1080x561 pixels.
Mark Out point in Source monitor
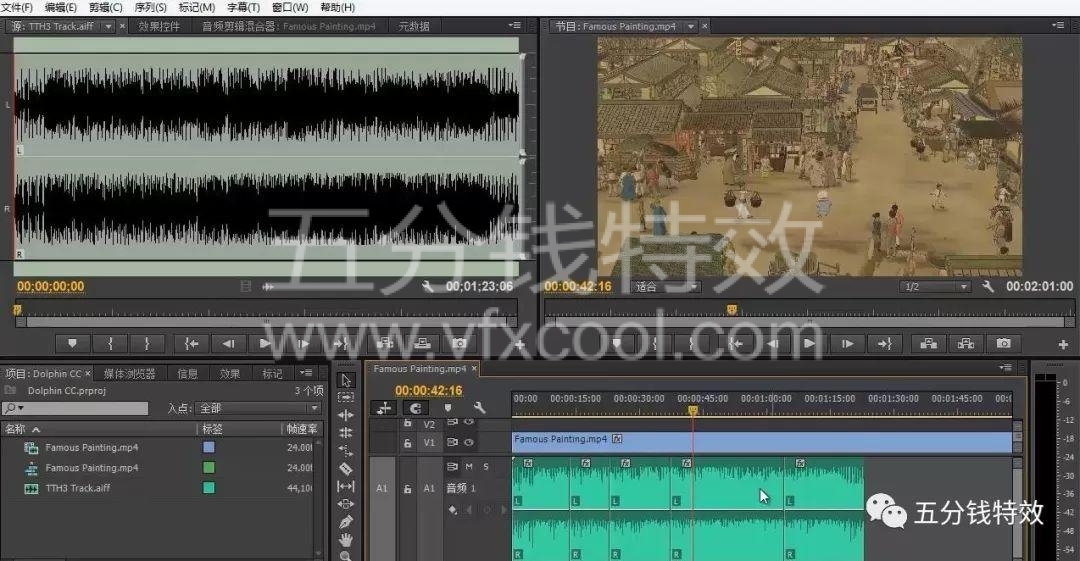[x=147, y=343]
